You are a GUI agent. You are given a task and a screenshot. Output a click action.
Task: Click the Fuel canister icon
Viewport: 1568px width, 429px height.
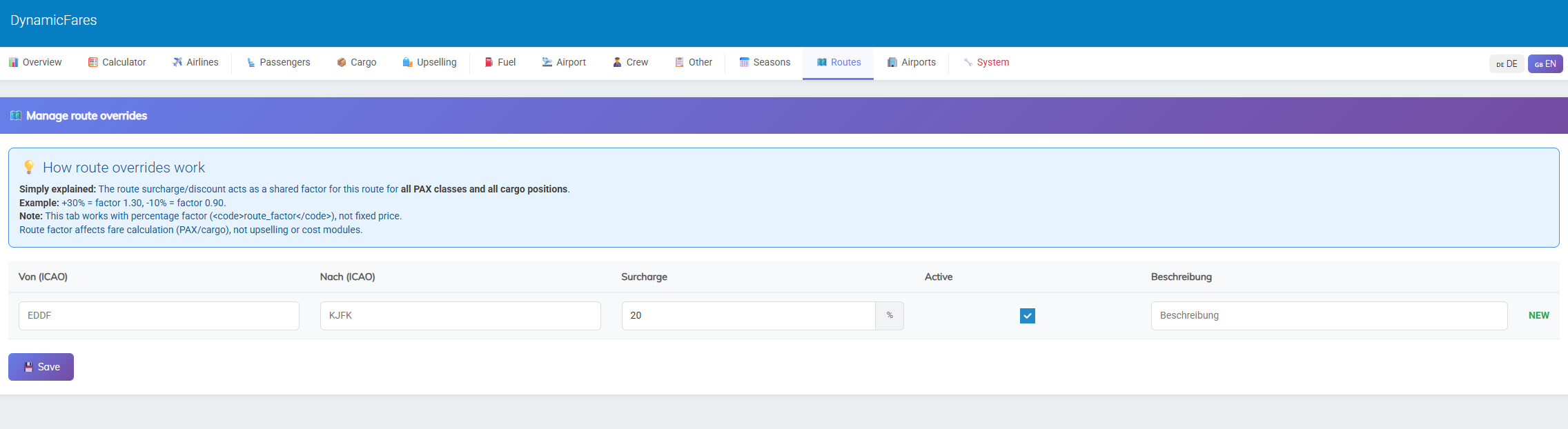coord(489,62)
